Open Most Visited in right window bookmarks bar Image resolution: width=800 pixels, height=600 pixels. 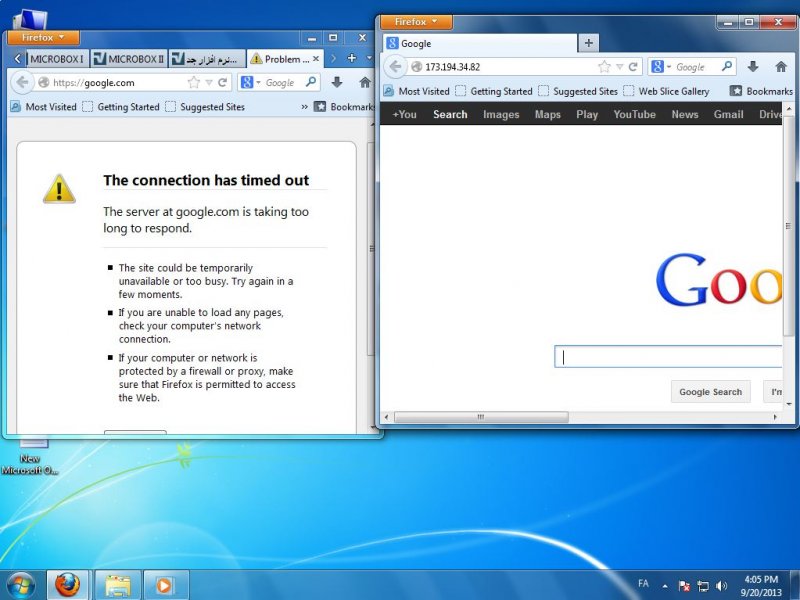point(417,91)
